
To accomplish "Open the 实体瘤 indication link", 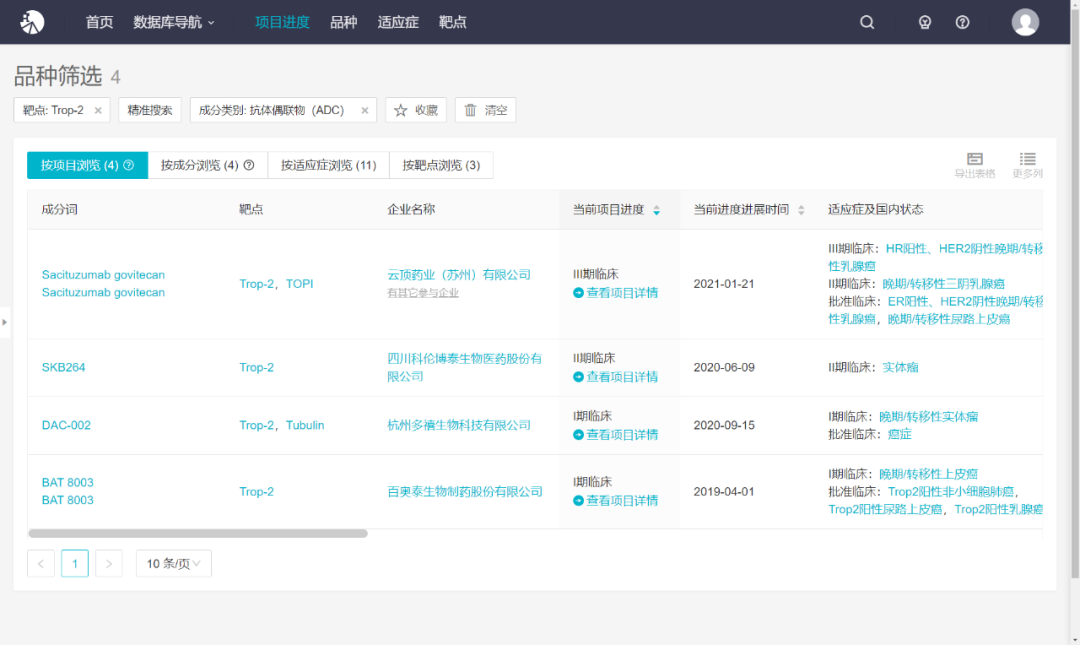I will pyautogui.click(x=900, y=367).
